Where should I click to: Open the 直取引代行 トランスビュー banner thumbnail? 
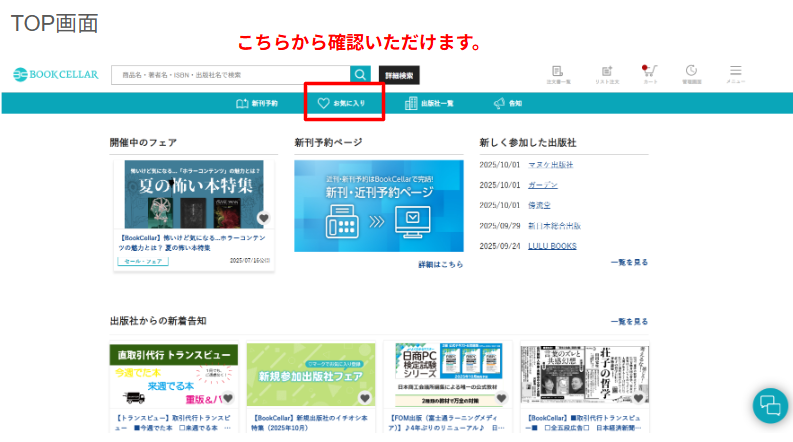coord(173,375)
